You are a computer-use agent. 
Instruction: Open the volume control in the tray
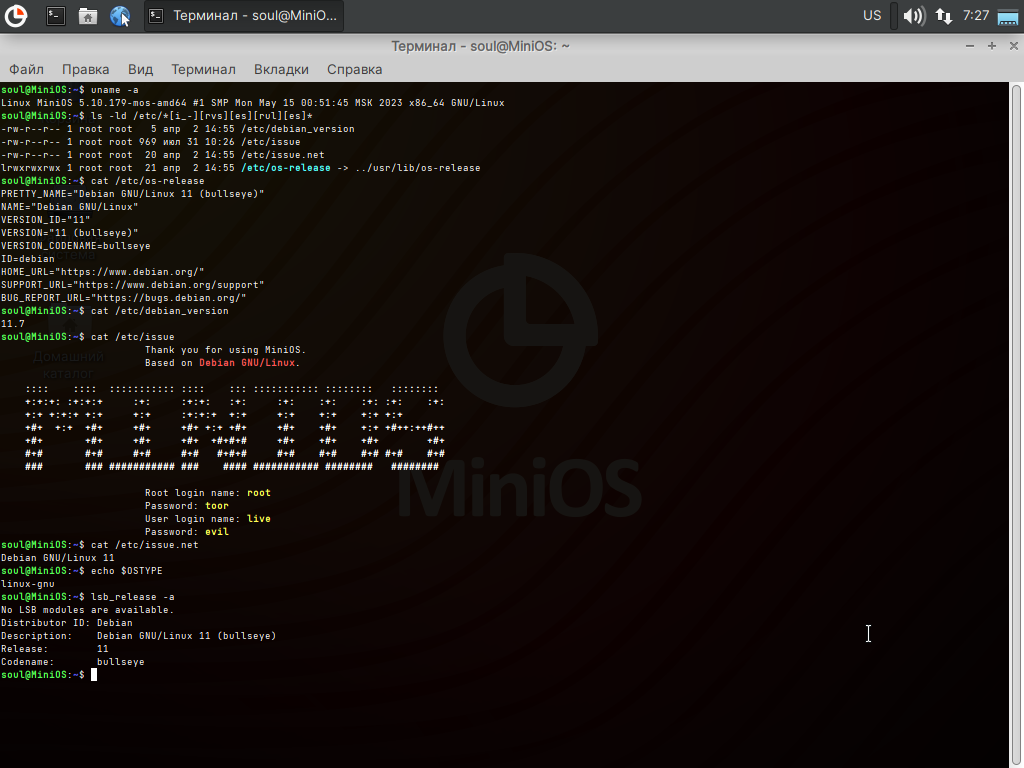point(914,16)
